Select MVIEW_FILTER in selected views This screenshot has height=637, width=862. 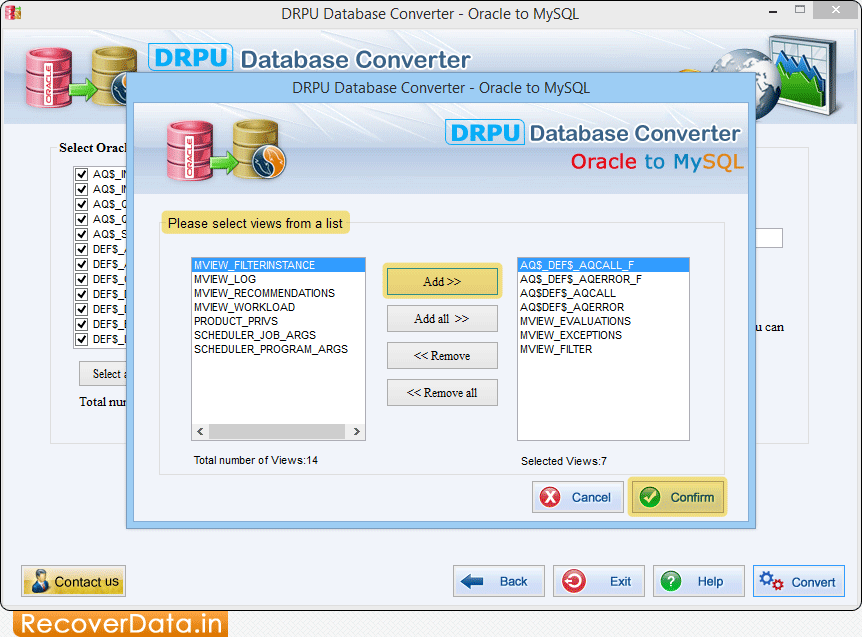(x=603, y=349)
